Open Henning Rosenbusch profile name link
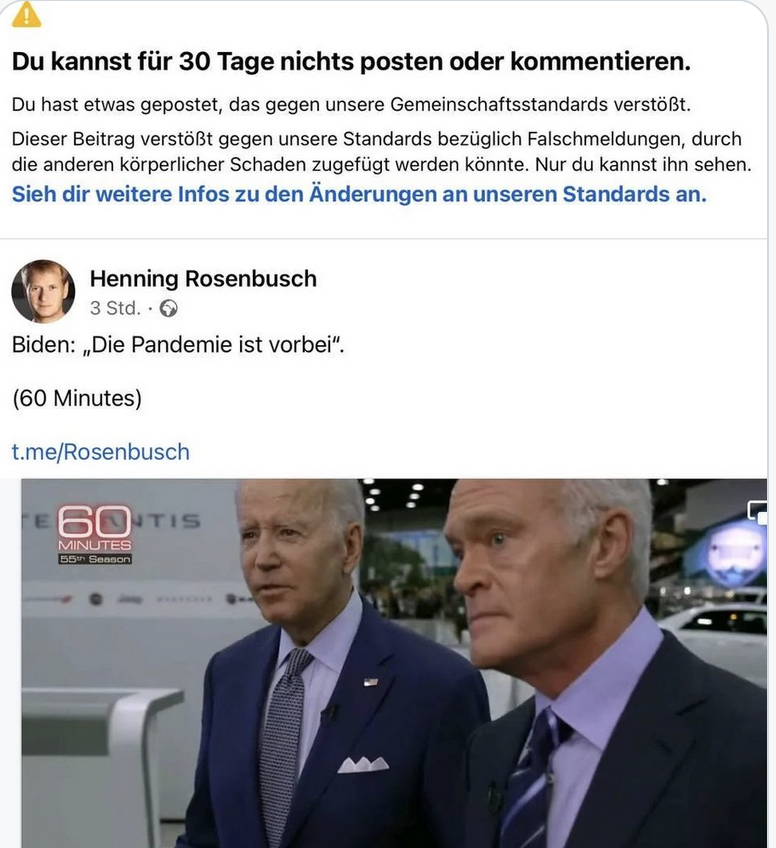Viewport: 776px width, 848px height. (203, 279)
